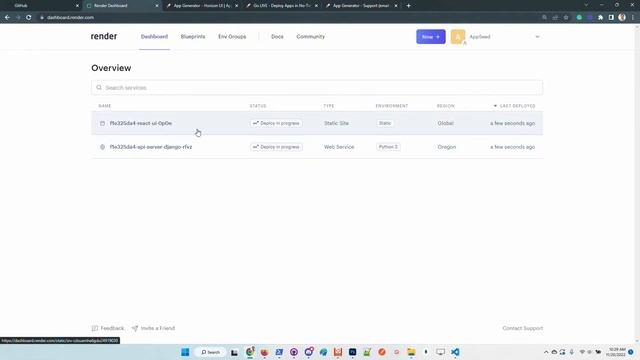
Task: Open the Windows Start menu
Action: (x=185, y=352)
